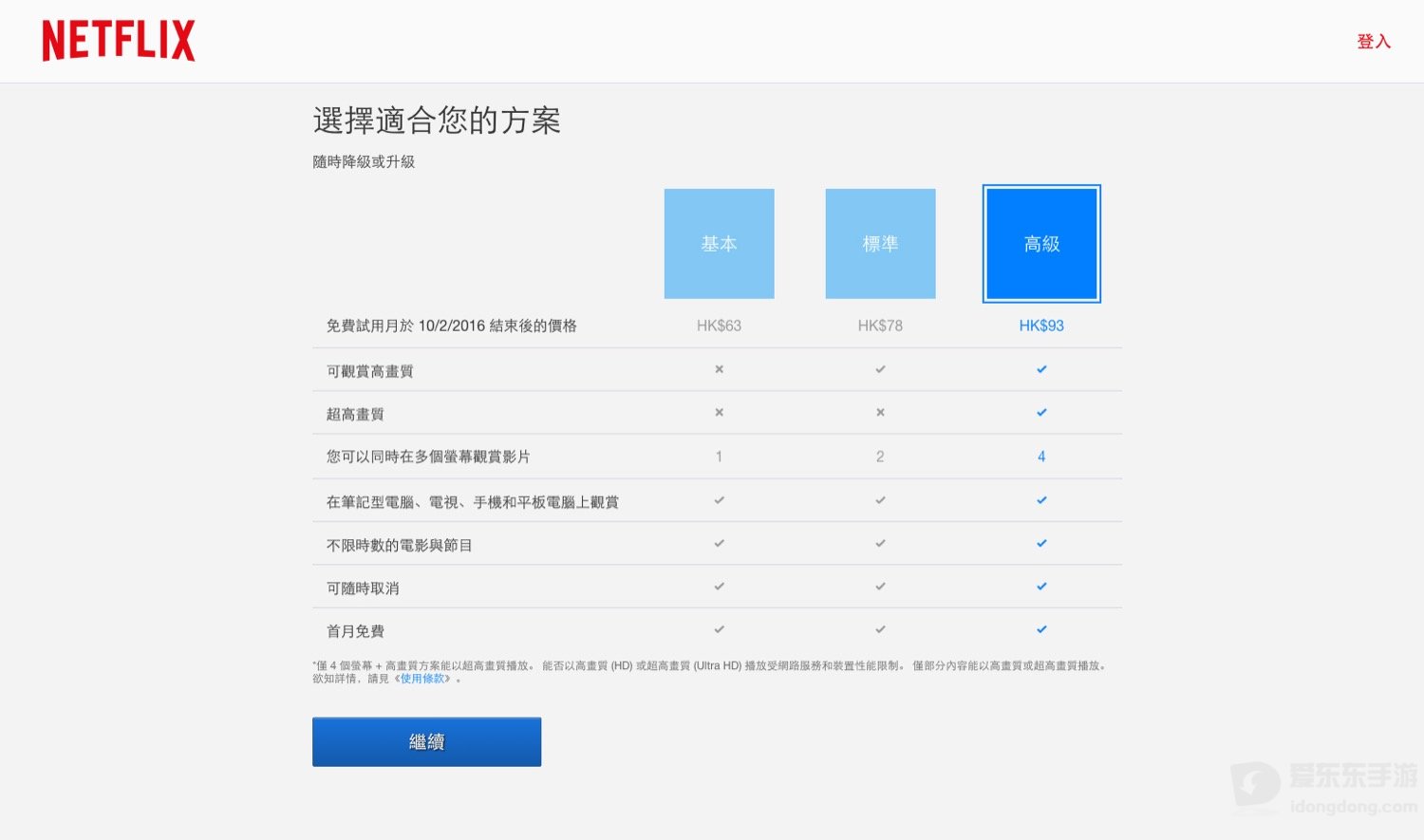Click the 超高畫質 row label

coord(355,414)
